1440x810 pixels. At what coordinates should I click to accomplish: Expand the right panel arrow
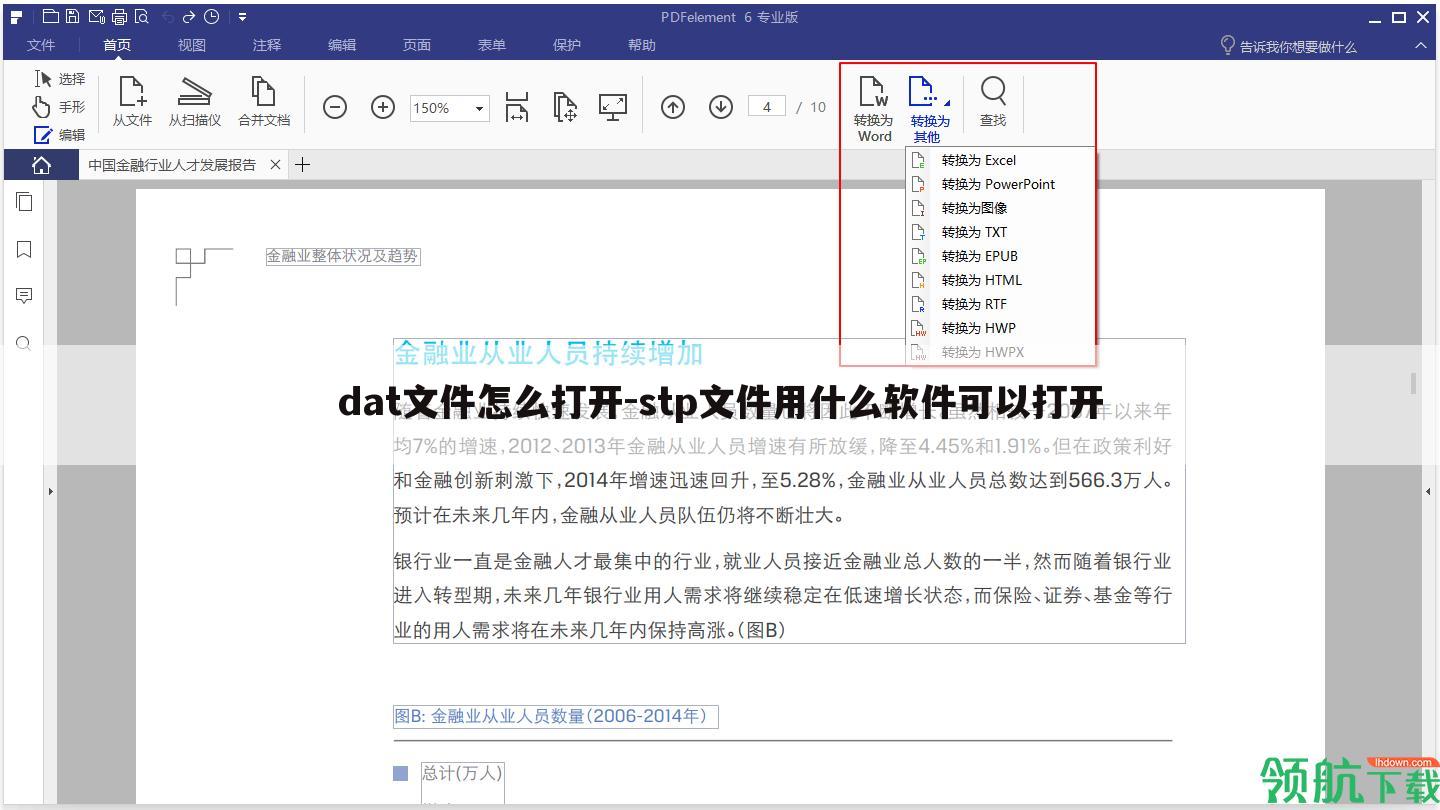[1428, 491]
